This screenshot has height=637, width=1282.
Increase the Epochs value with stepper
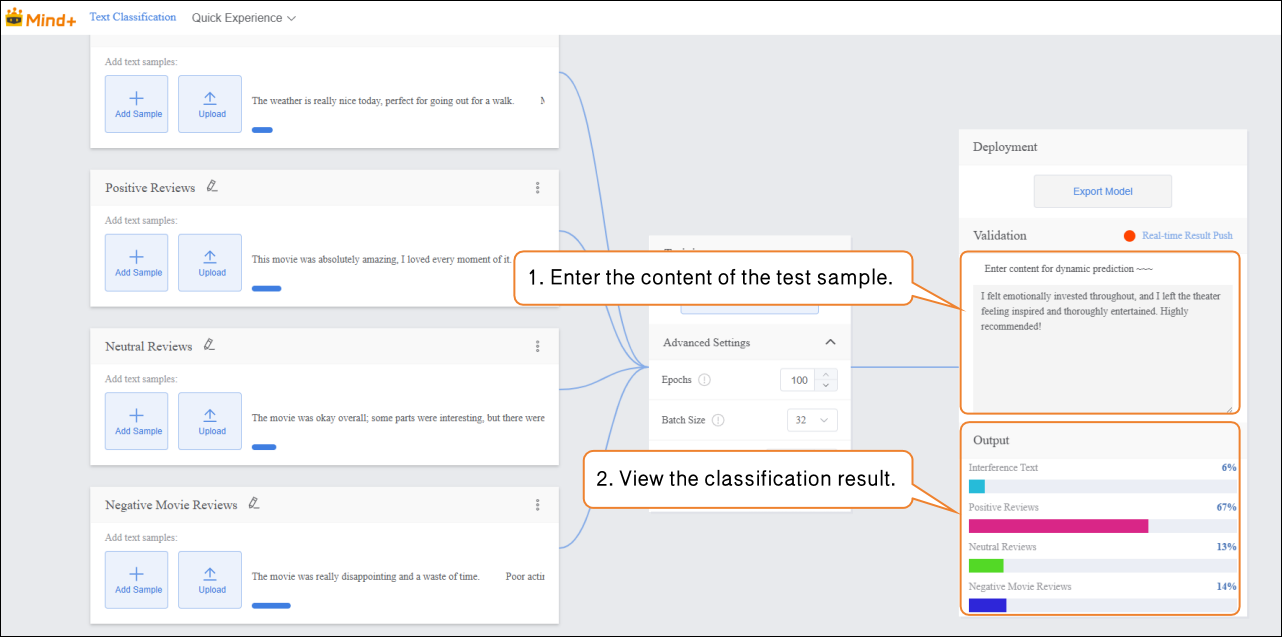point(825,375)
